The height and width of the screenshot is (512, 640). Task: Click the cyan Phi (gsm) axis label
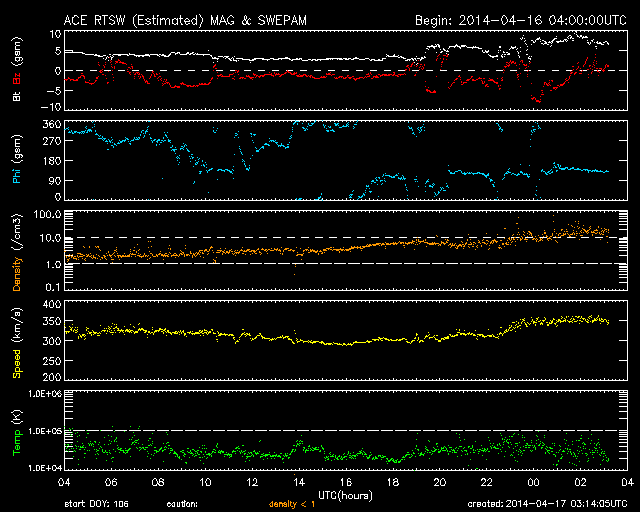click(x=17, y=159)
